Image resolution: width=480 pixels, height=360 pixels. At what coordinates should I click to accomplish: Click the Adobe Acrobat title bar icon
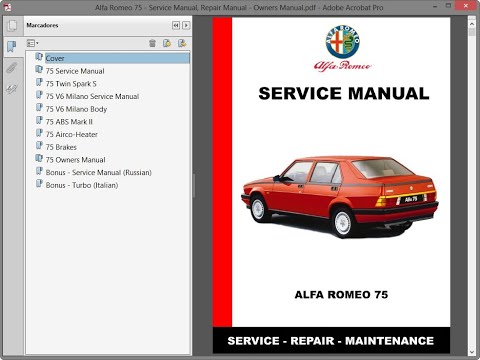click(7, 7)
